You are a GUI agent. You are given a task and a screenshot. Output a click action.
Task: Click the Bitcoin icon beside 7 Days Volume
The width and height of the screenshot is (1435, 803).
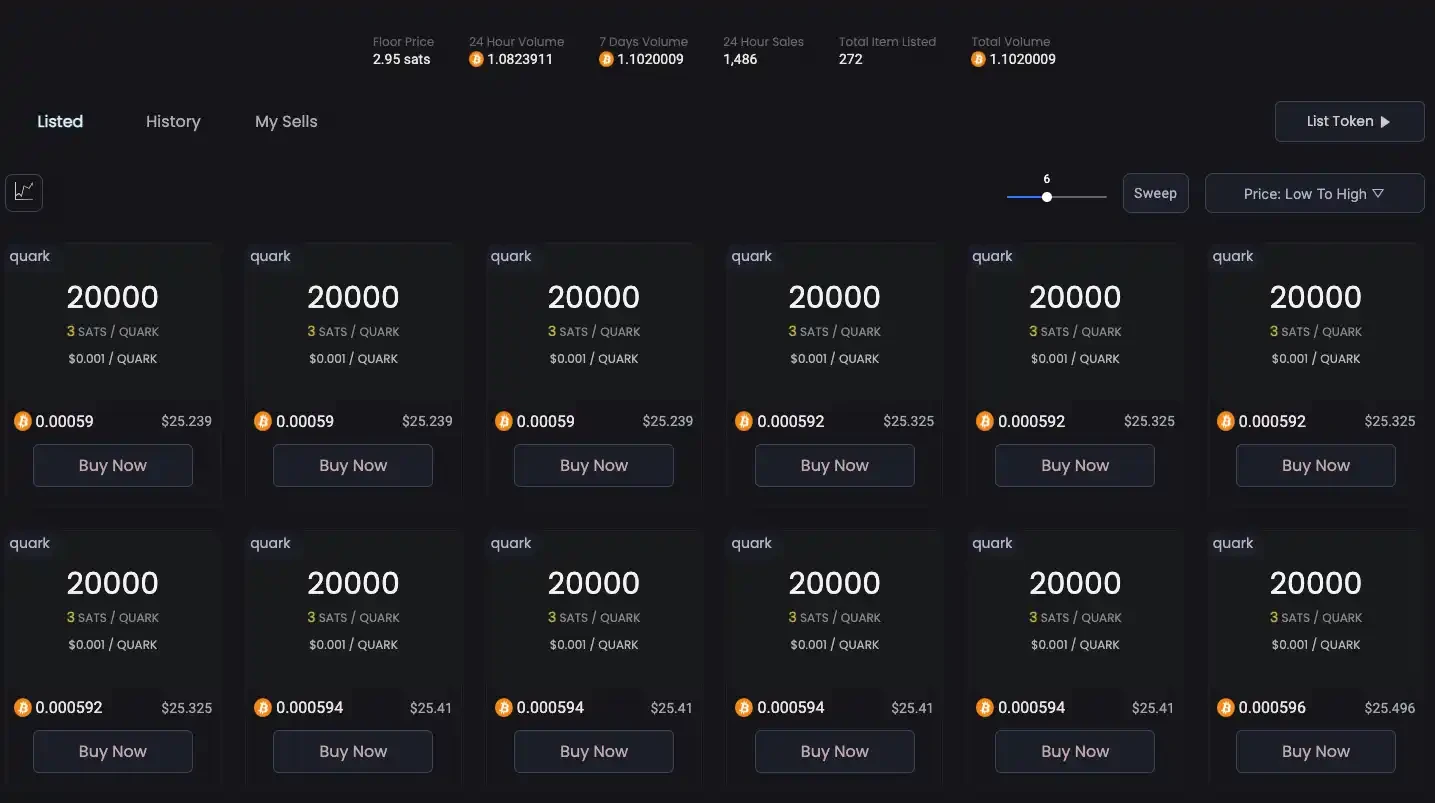606,59
